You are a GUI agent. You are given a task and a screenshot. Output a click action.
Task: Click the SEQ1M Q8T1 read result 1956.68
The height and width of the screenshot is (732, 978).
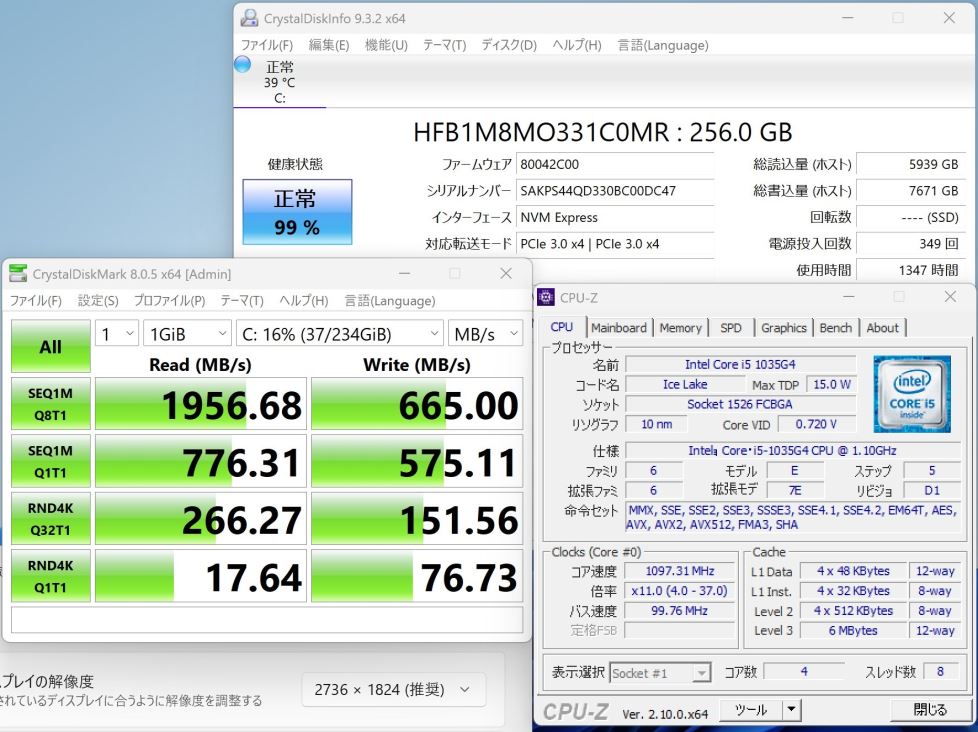(x=201, y=404)
